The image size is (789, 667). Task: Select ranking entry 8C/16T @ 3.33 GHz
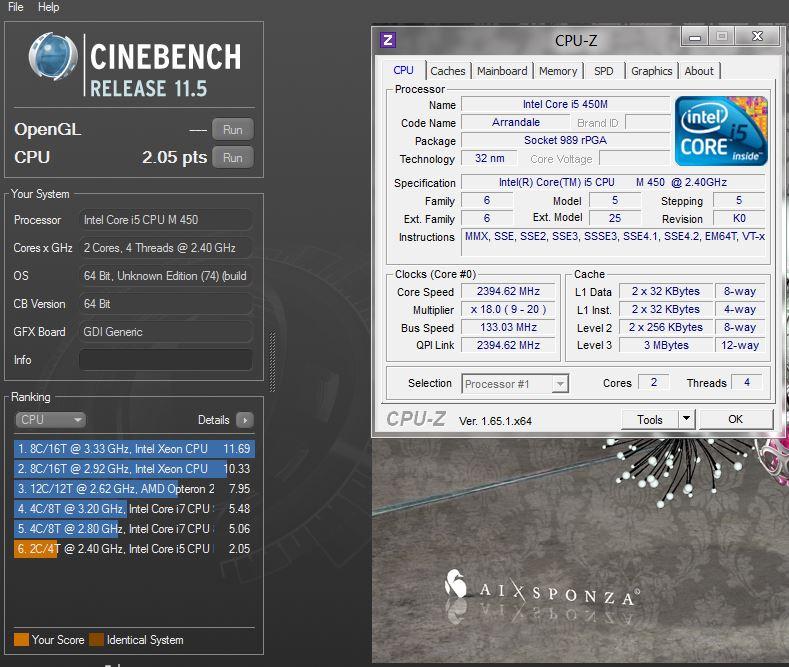pyautogui.click(x=134, y=449)
